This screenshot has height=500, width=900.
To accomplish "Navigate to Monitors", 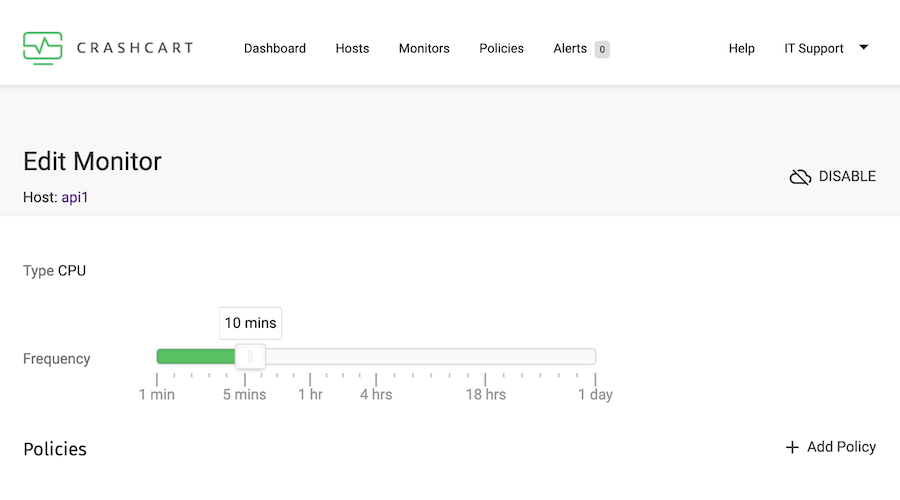I will click(424, 48).
